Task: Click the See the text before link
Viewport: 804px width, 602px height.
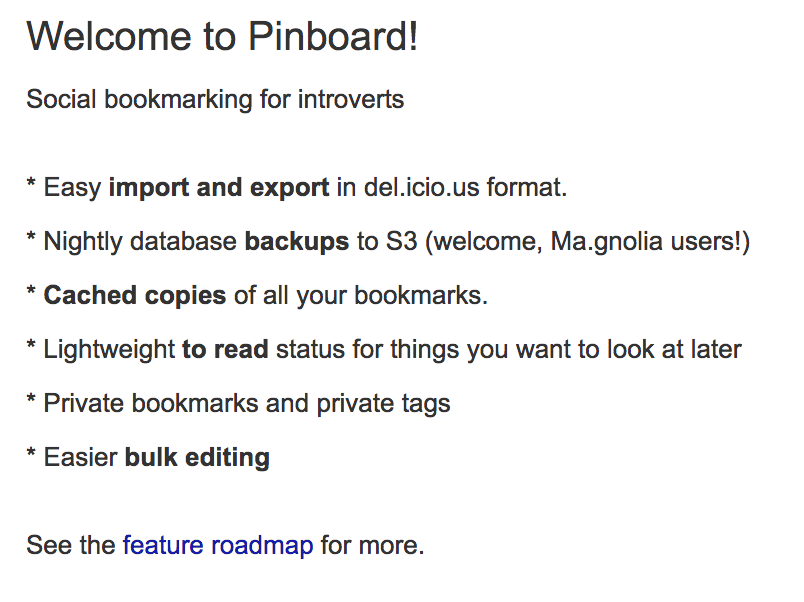Action: click(71, 545)
